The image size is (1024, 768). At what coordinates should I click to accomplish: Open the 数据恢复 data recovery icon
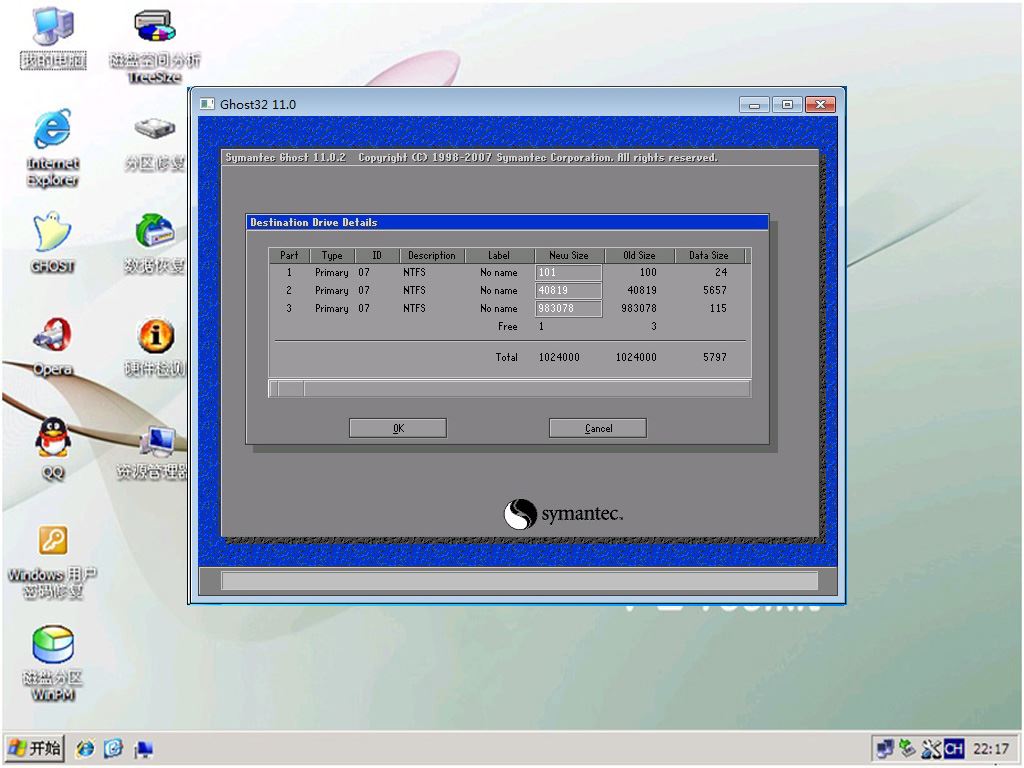tap(155, 243)
